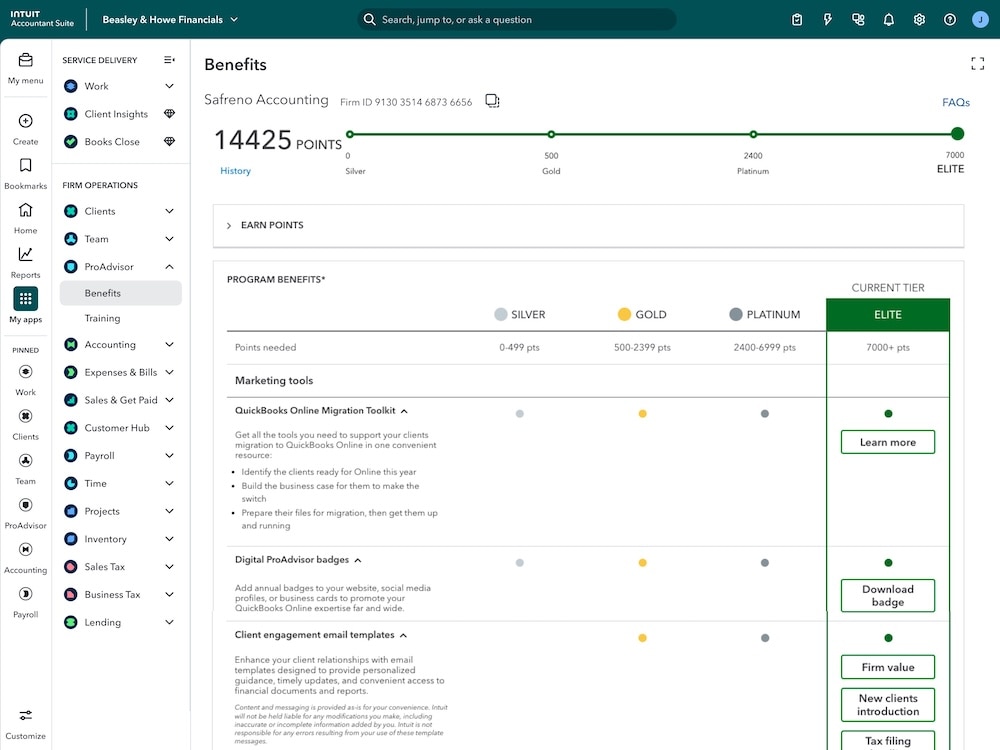Open the settings gear icon
The width and height of the screenshot is (1000, 750).
pos(919,19)
